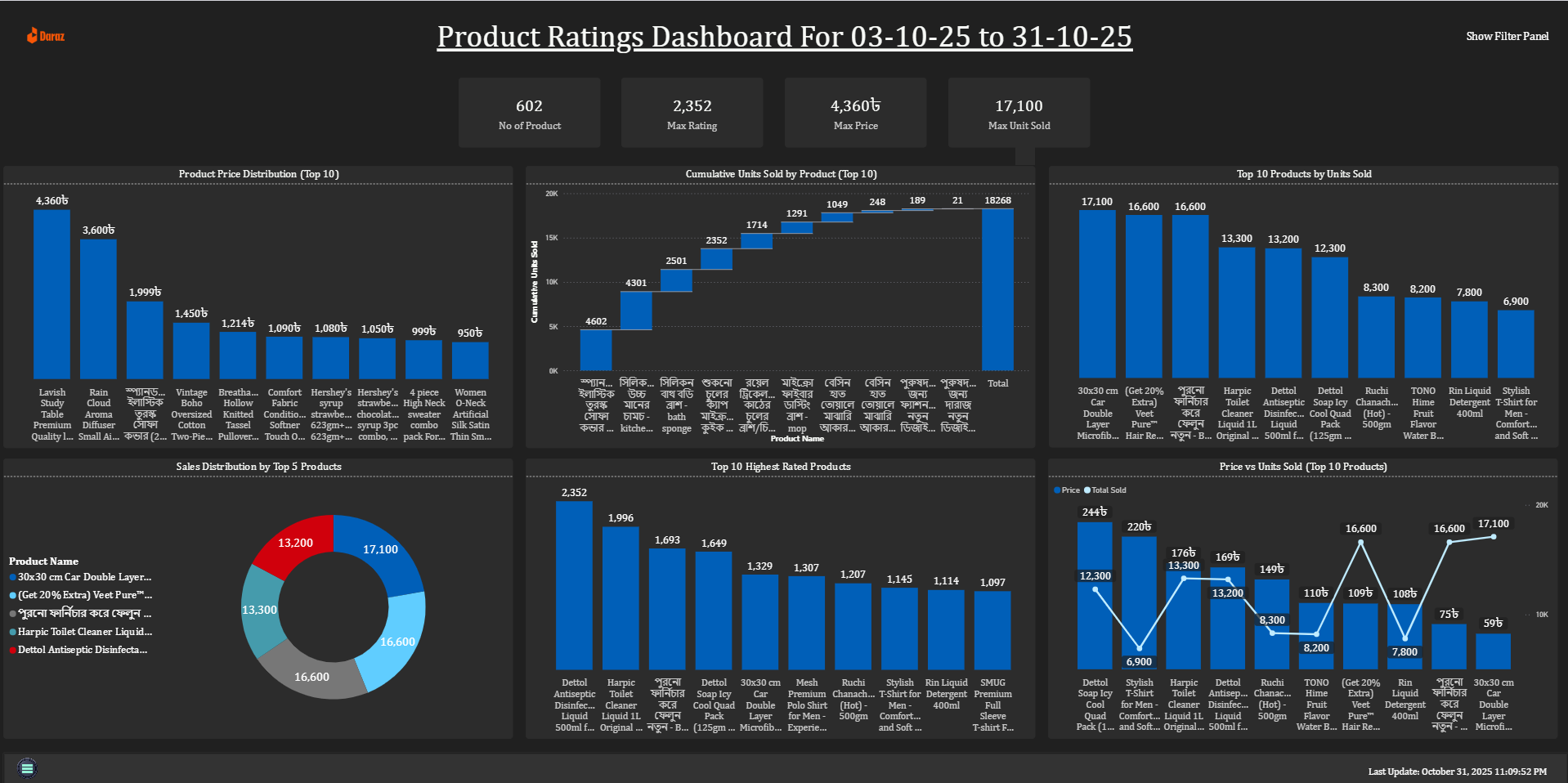Click the Max Price 4,360৳ card

(x=855, y=113)
